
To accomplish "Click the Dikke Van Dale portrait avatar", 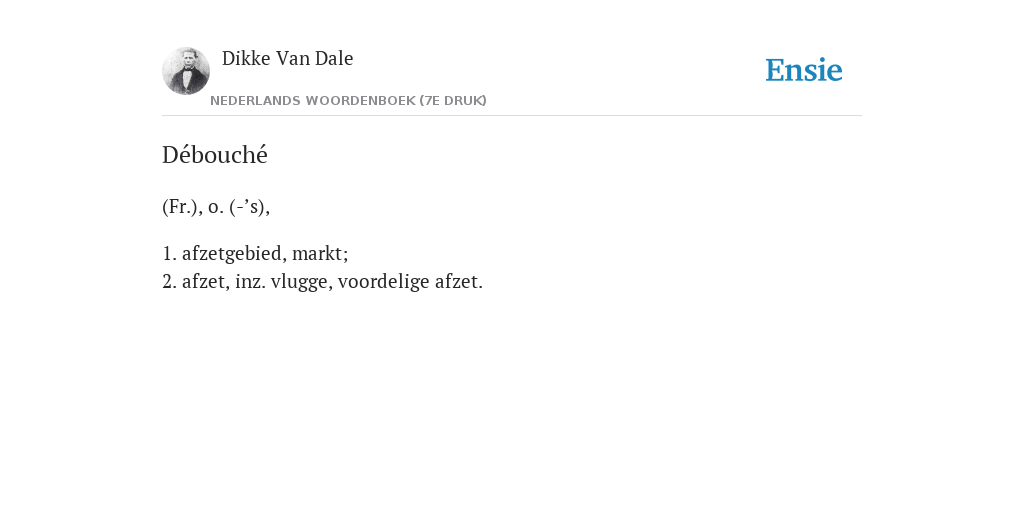I will 186,71.
